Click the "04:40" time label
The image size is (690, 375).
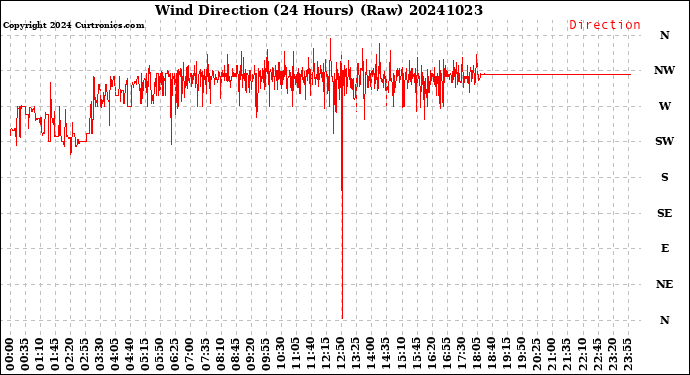pyautogui.click(x=130, y=354)
